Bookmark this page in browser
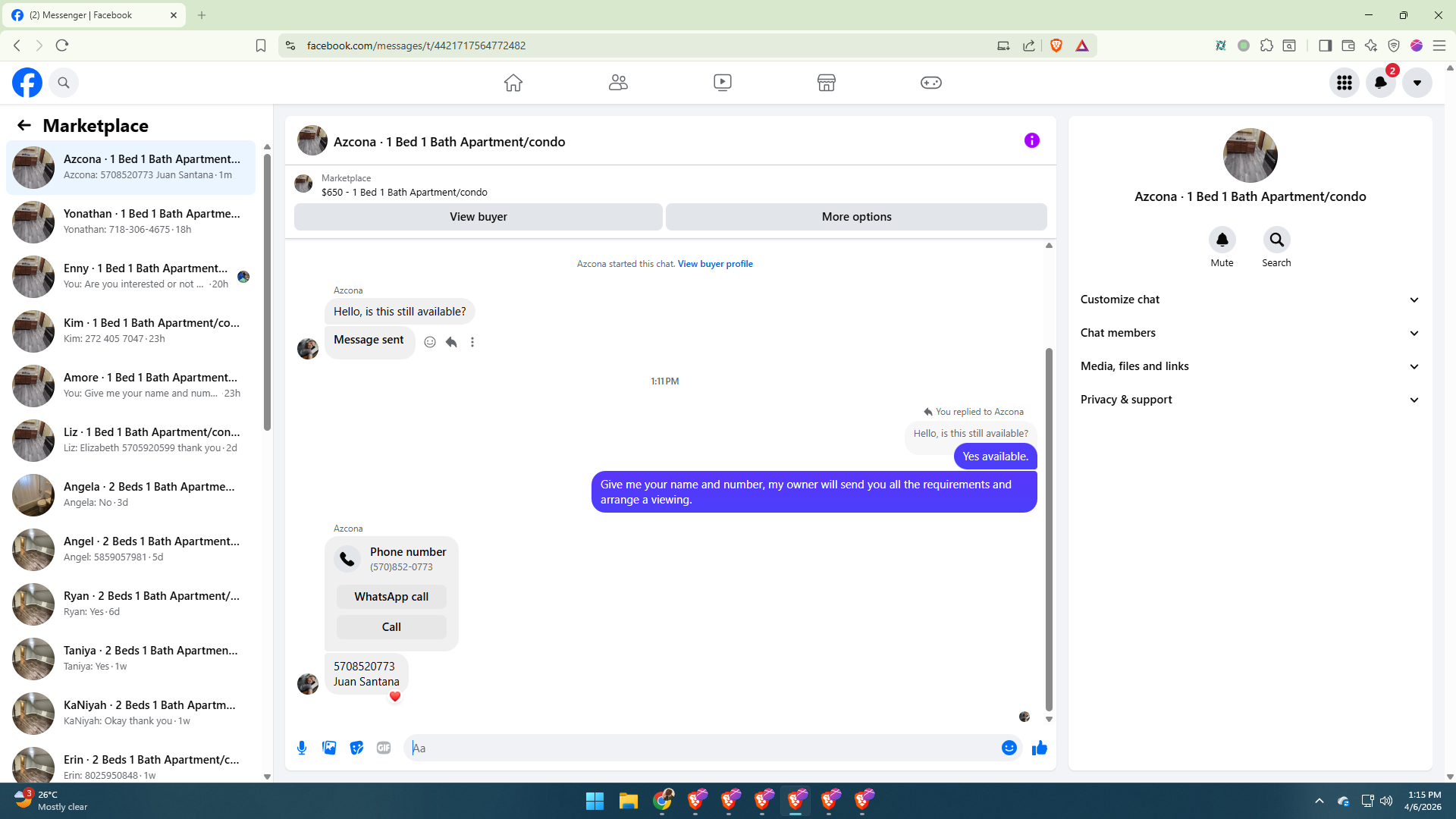1456x819 pixels. 261,45
